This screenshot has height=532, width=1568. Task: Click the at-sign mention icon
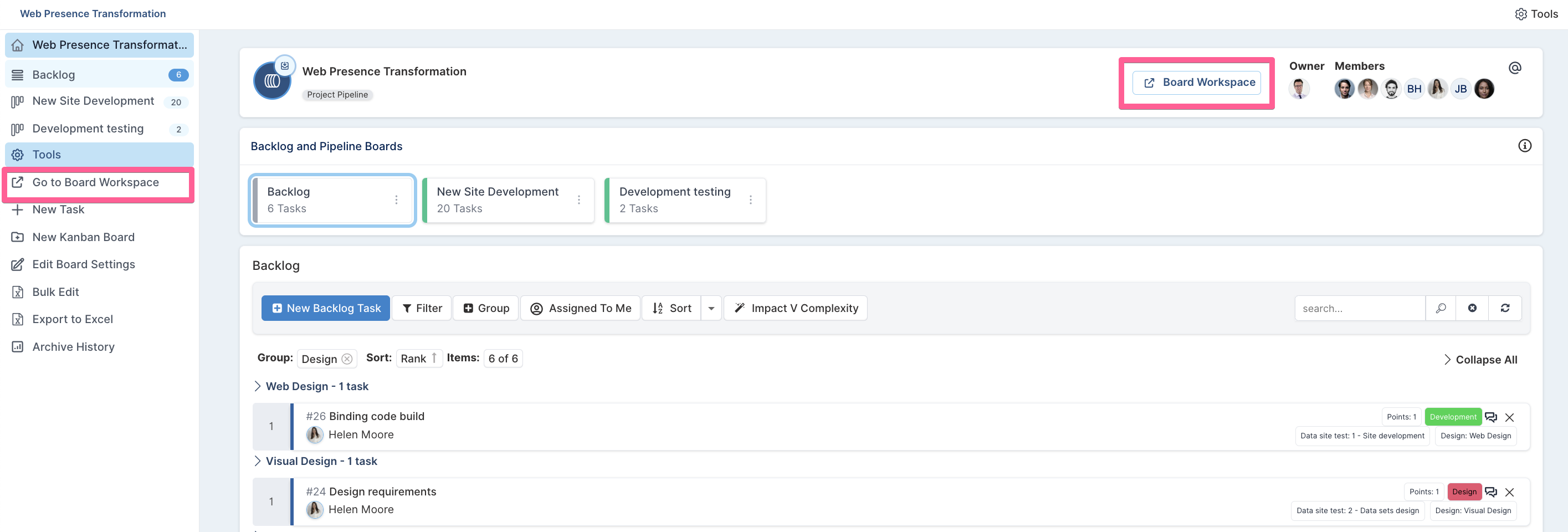point(1514,68)
